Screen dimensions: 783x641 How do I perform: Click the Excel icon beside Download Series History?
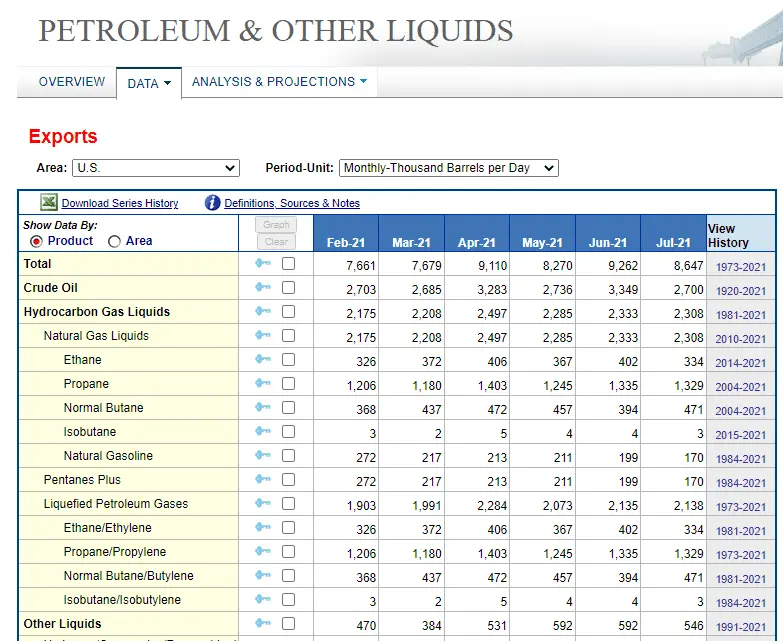(x=49, y=202)
